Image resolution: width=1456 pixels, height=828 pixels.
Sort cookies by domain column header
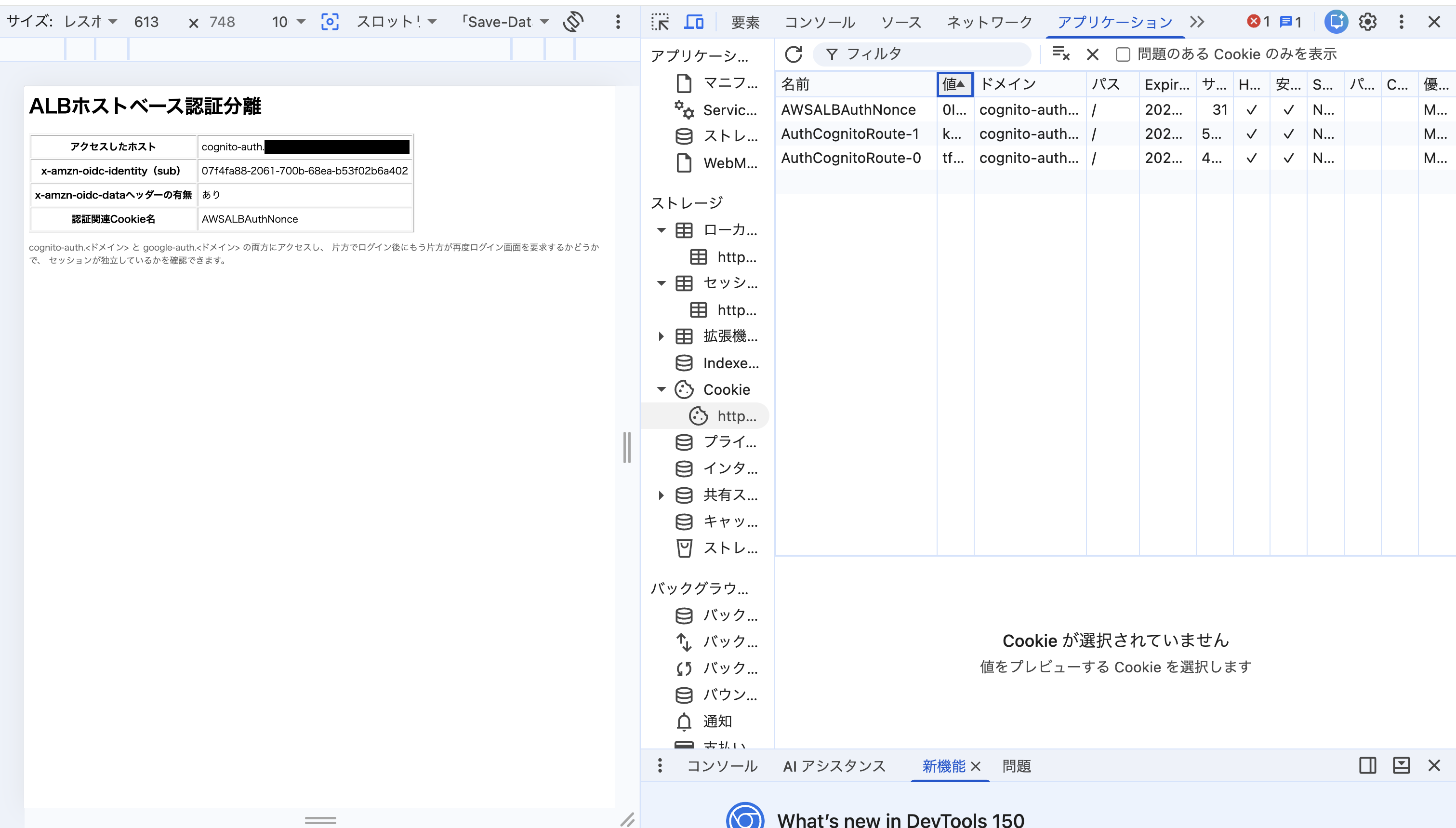1029,84
